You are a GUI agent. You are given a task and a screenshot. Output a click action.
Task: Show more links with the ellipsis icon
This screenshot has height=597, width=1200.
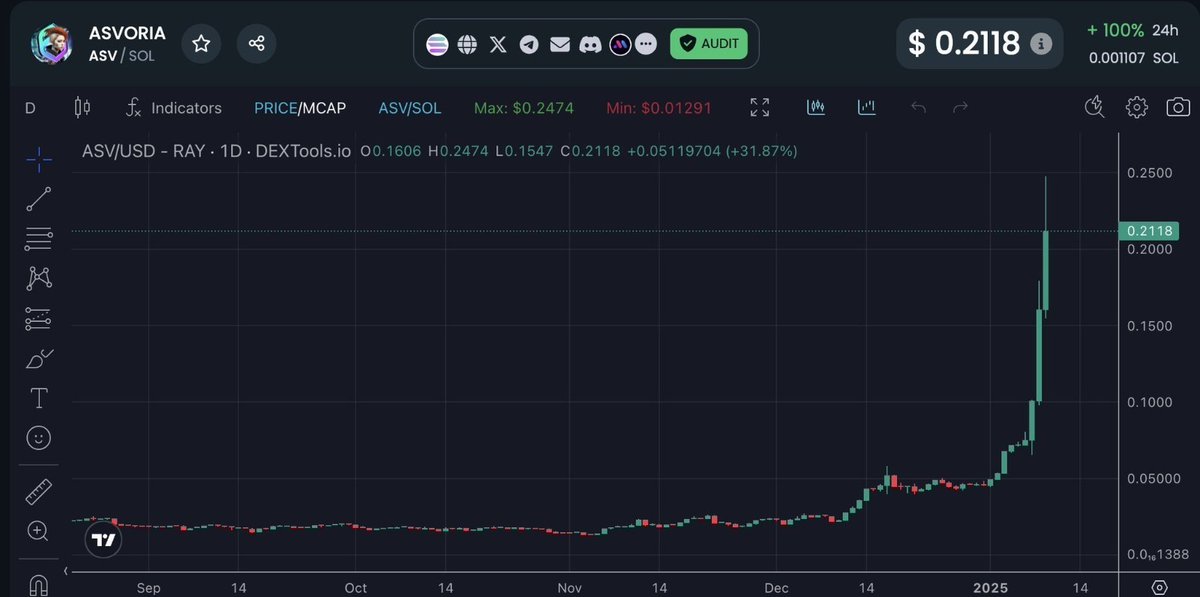tap(645, 44)
